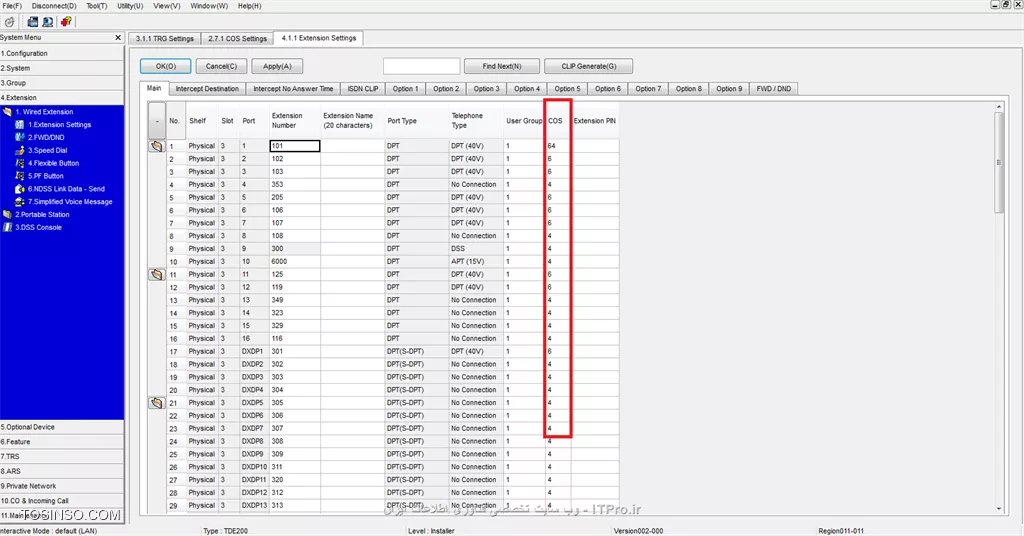Select the 3.DSS Console tree item

pyautogui.click(x=39, y=227)
